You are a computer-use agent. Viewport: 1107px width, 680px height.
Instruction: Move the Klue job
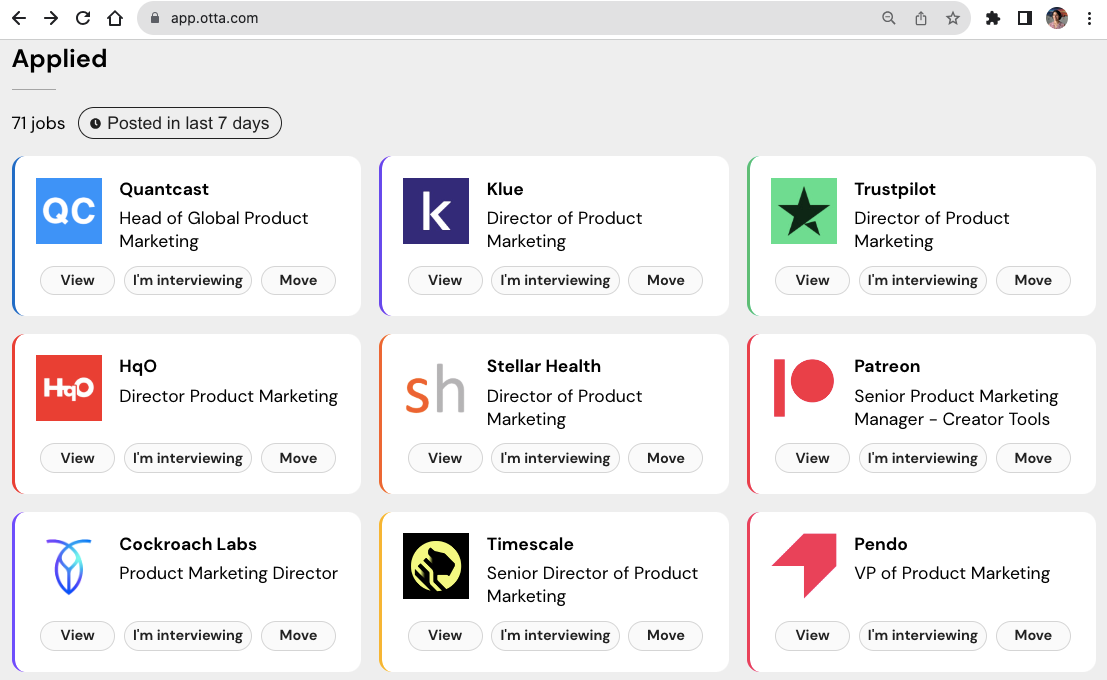point(666,280)
